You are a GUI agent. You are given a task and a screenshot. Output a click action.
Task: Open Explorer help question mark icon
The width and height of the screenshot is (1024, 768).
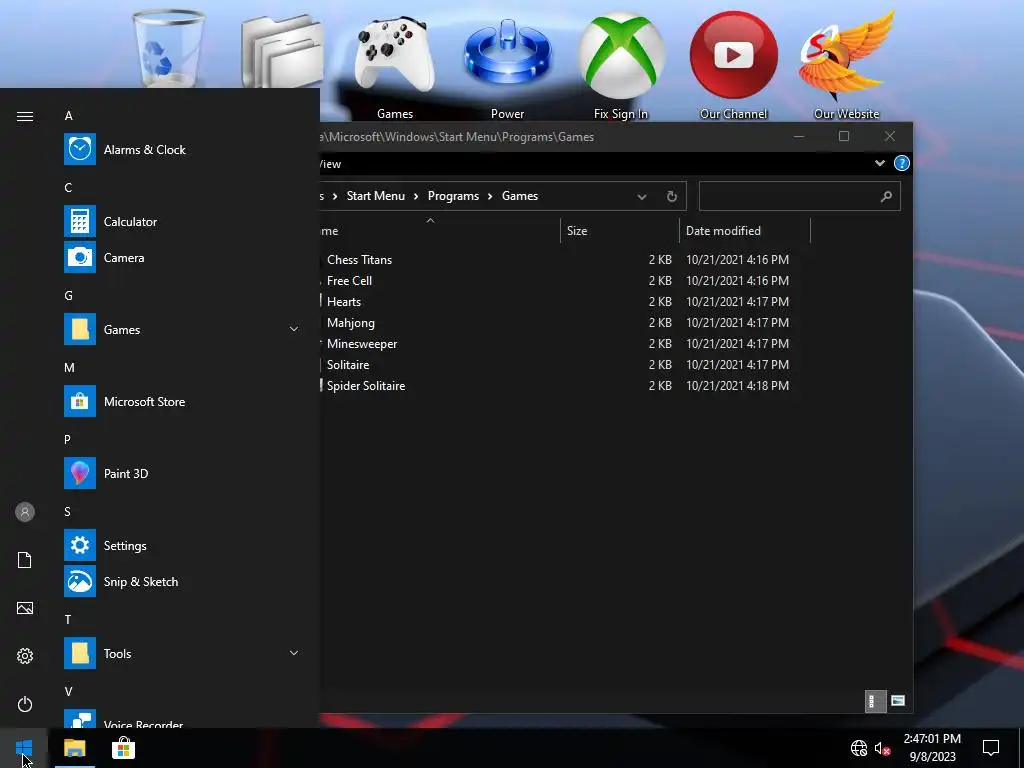coord(901,163)
